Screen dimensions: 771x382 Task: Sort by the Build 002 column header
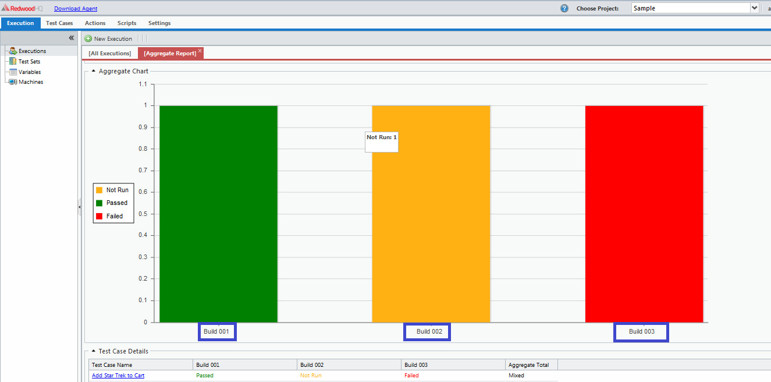pyautogui.click(x=349, y=365)
